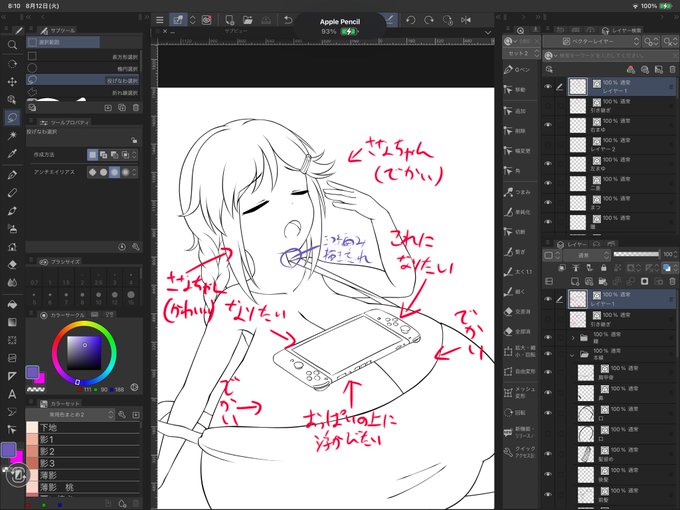Hide the 左まゆ layer in search panel
This screenshot has width=680, height=510.
click(548, 163)
